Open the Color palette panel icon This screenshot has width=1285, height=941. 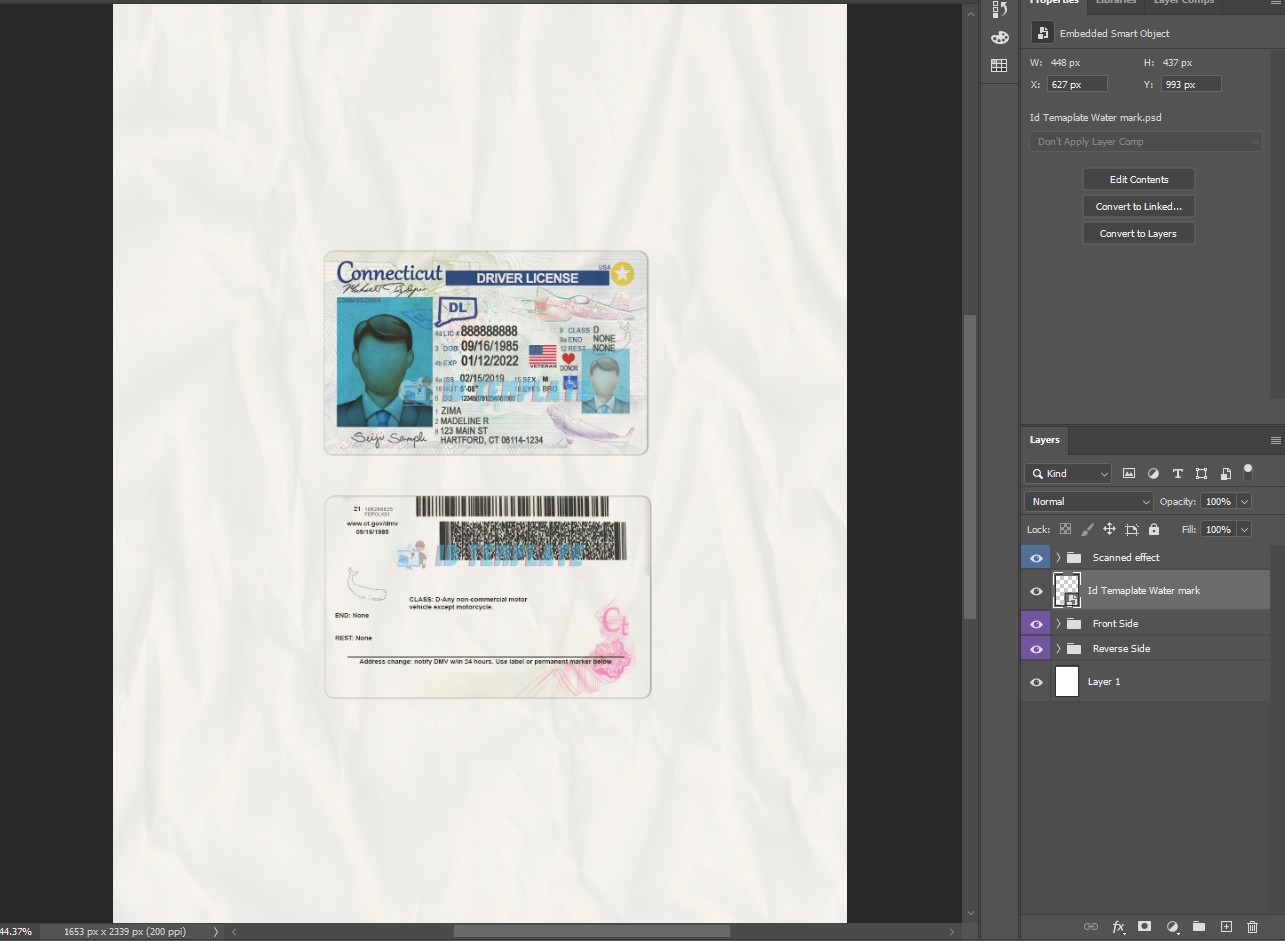[x=999, y=38]
